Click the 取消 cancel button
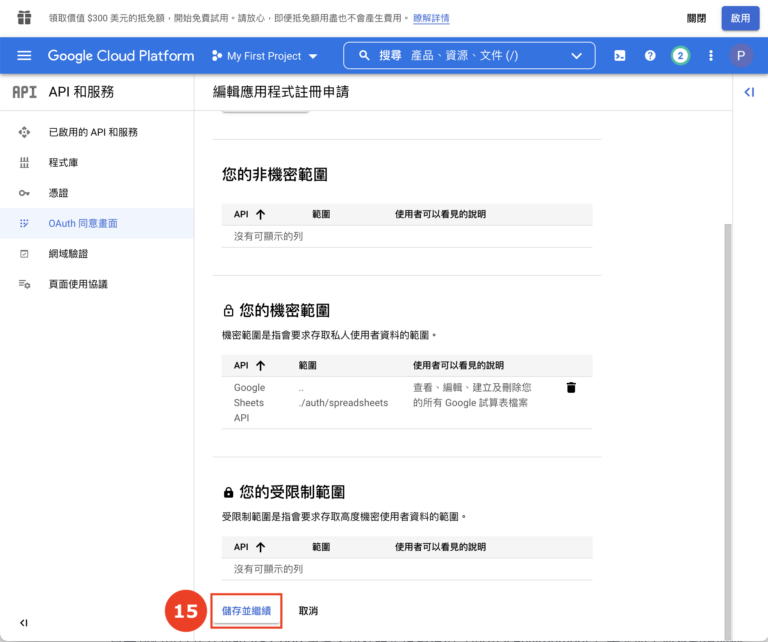 coord(308,610)
